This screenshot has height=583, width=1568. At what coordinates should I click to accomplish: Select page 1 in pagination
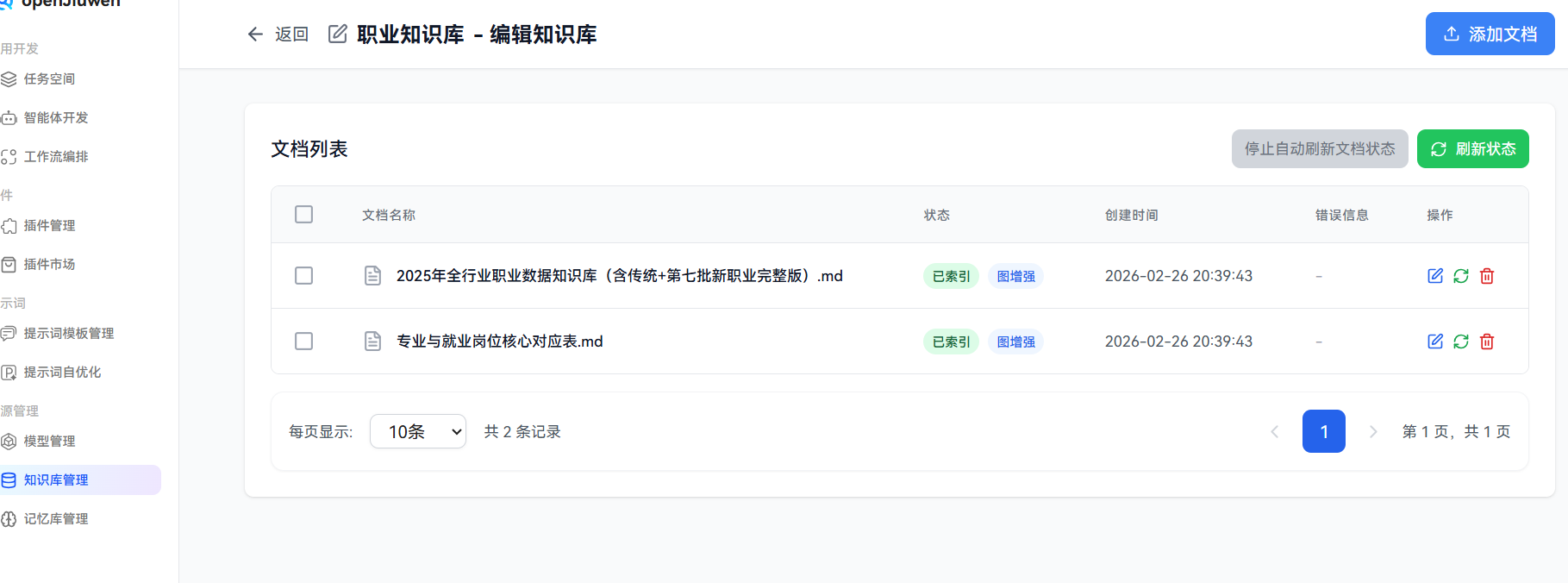pyautogui.click(x=1324, y=431)
